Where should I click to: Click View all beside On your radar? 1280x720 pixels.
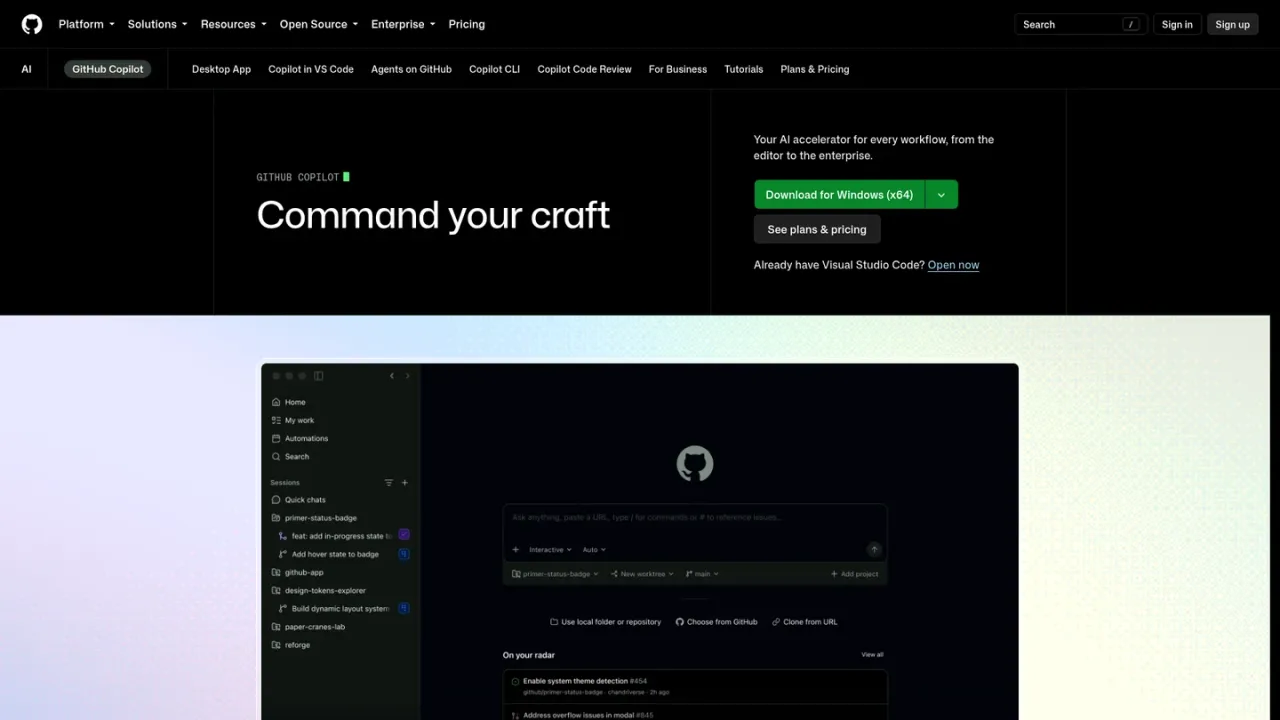point(872,655)
